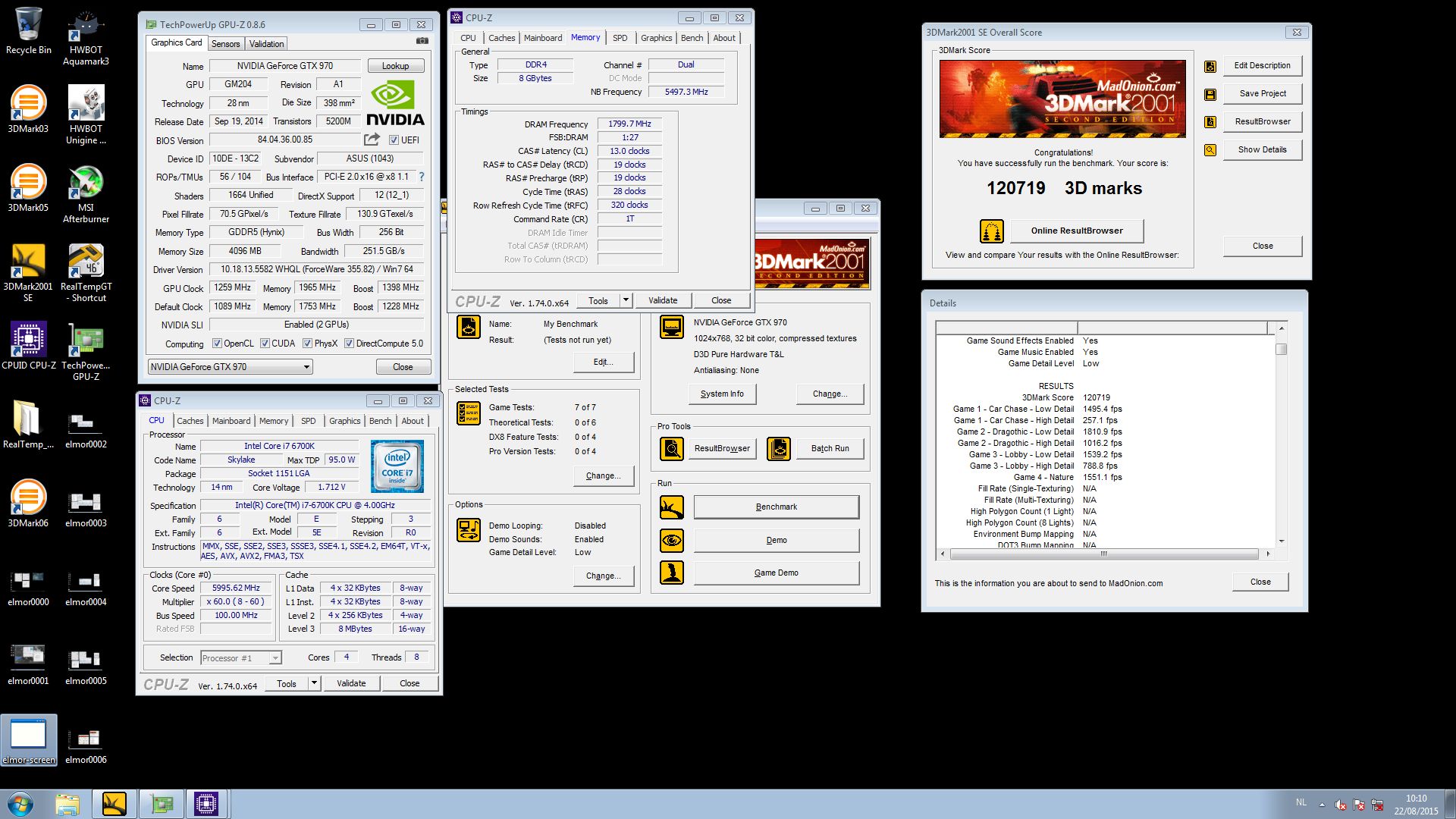Click Options Change button in 3DMark2001

coord(604,576)
